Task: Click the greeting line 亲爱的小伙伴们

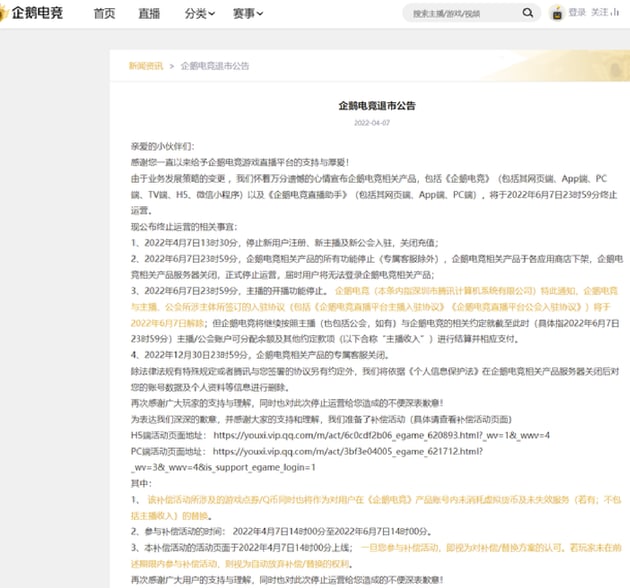Action: click(x=162, y=146)
